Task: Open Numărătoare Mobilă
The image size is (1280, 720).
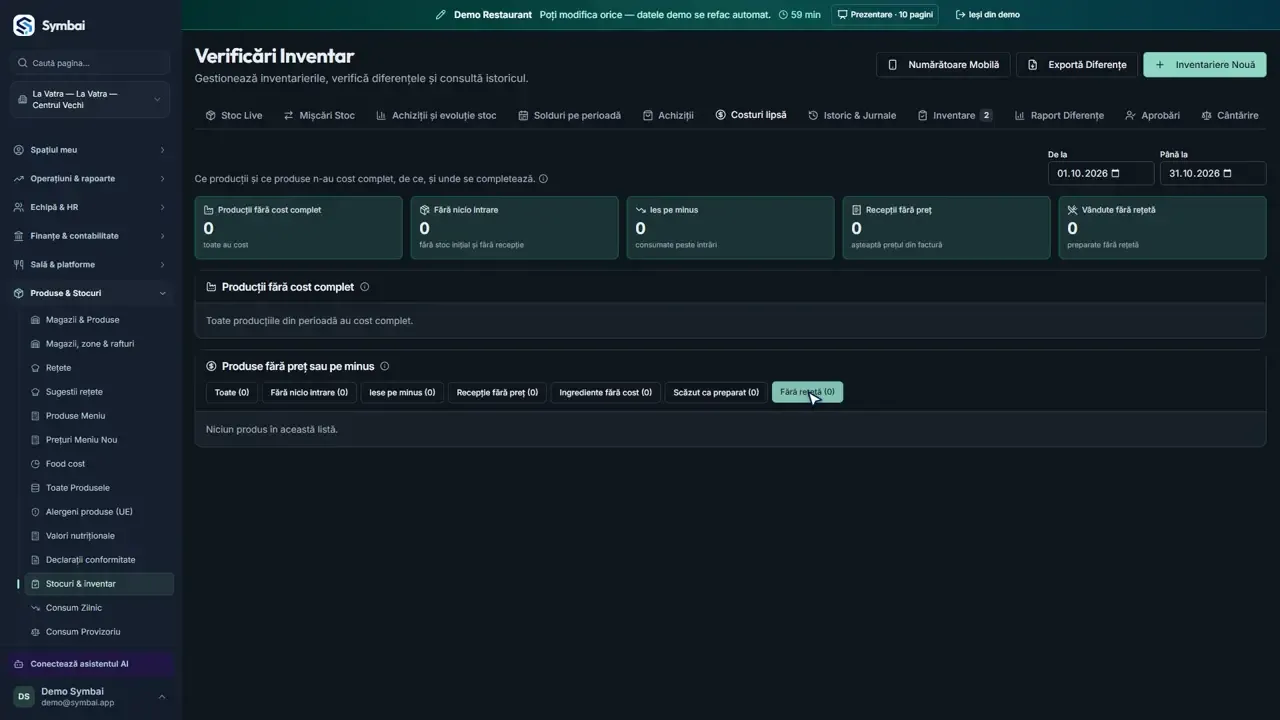Action: (x=943, y=65)
